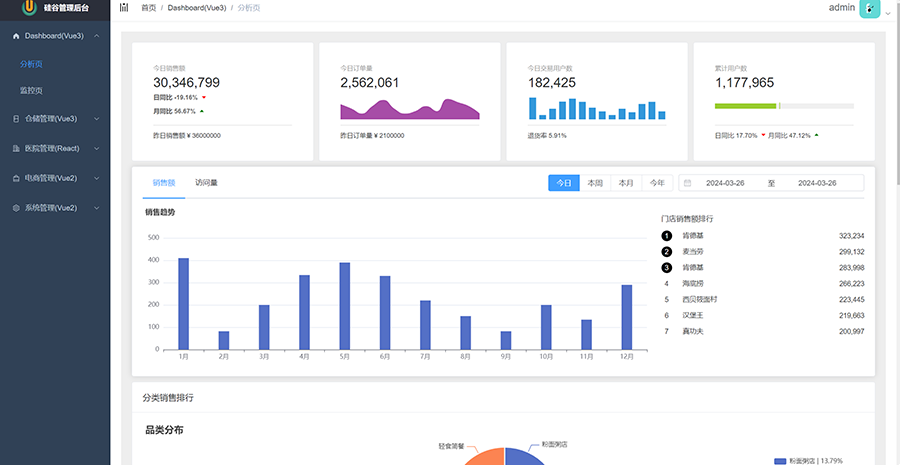This screenshot has width=900, height=465.
Task: Select the 今年 range button
Action: pos(657,183)
